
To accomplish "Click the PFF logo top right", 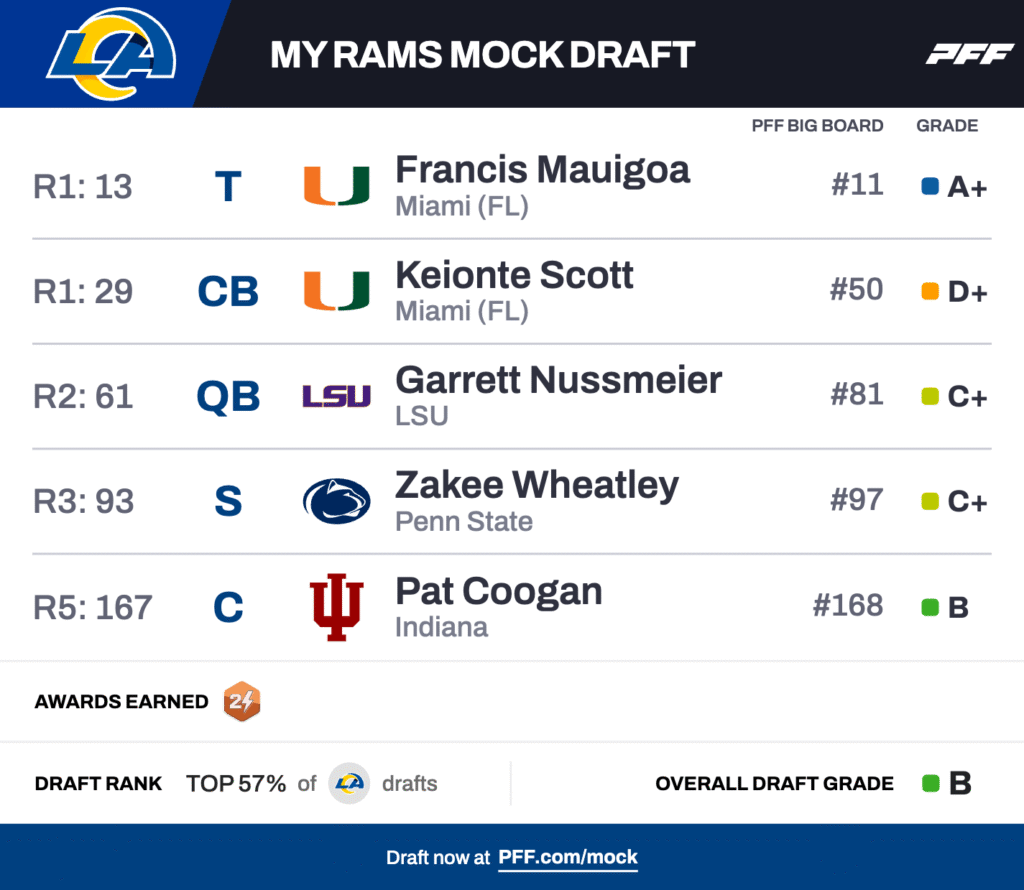I will (969, 54).
